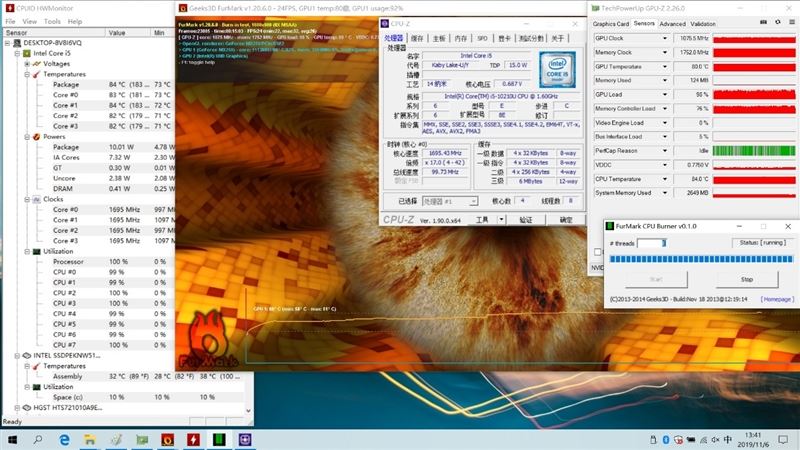Click HWMonitor scrollbar down arrow
The width and height of the screenshot is (800, 450).
[x=248, y=410]
